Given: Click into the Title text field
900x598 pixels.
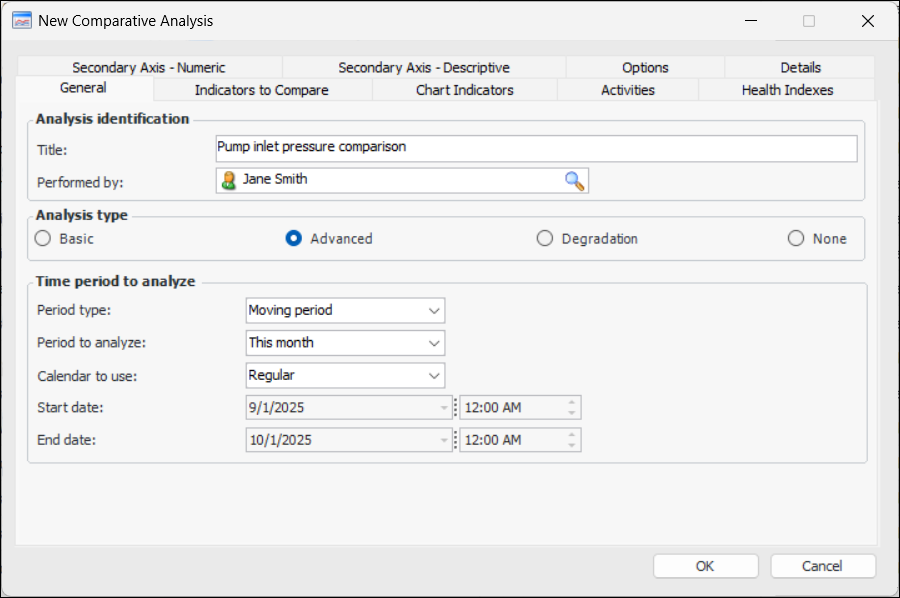Looking at the screenshot, I should click(535, 148).
